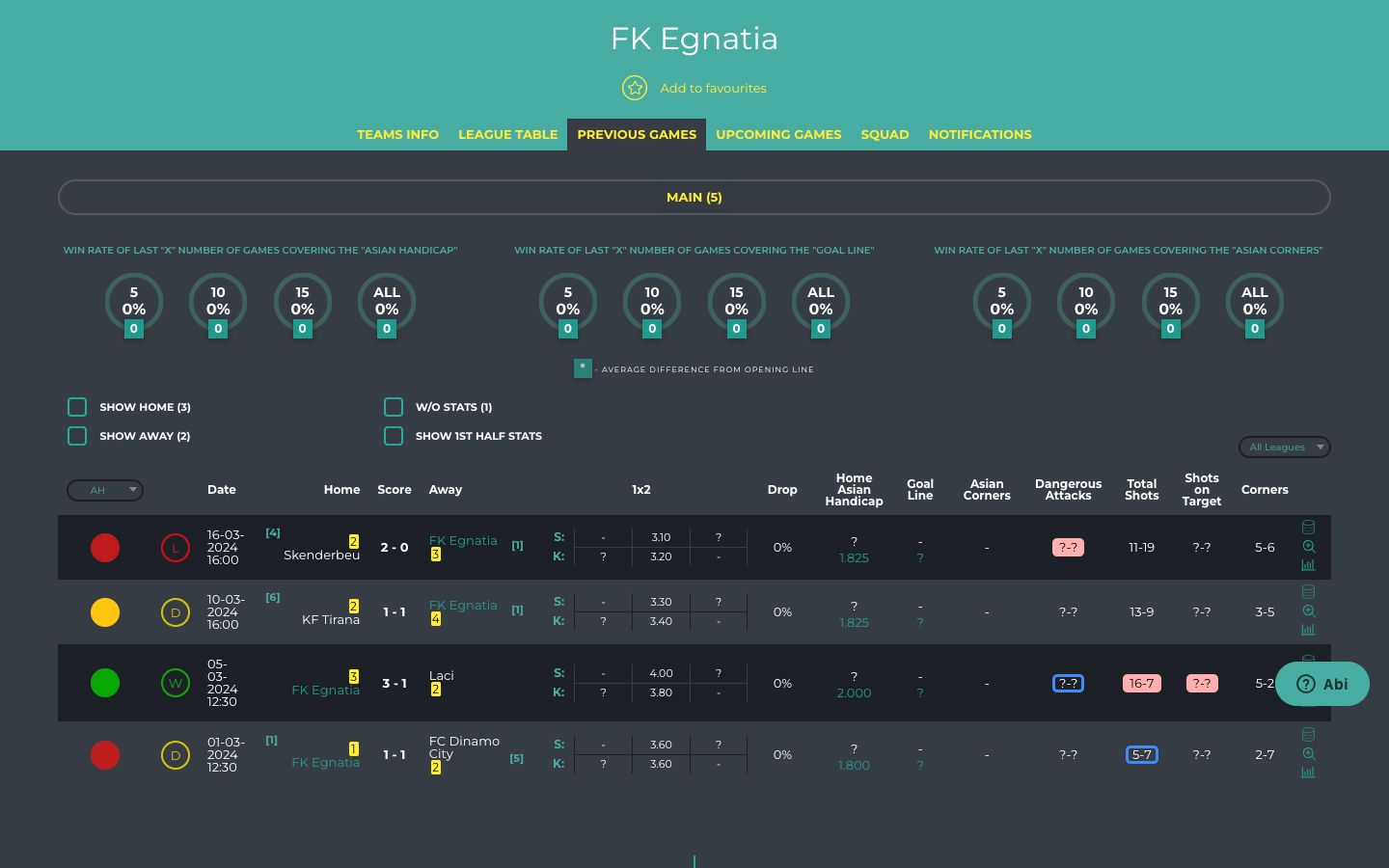
Task: Open the database icon in the Skenderbeu row
Action: point(1309,528)
